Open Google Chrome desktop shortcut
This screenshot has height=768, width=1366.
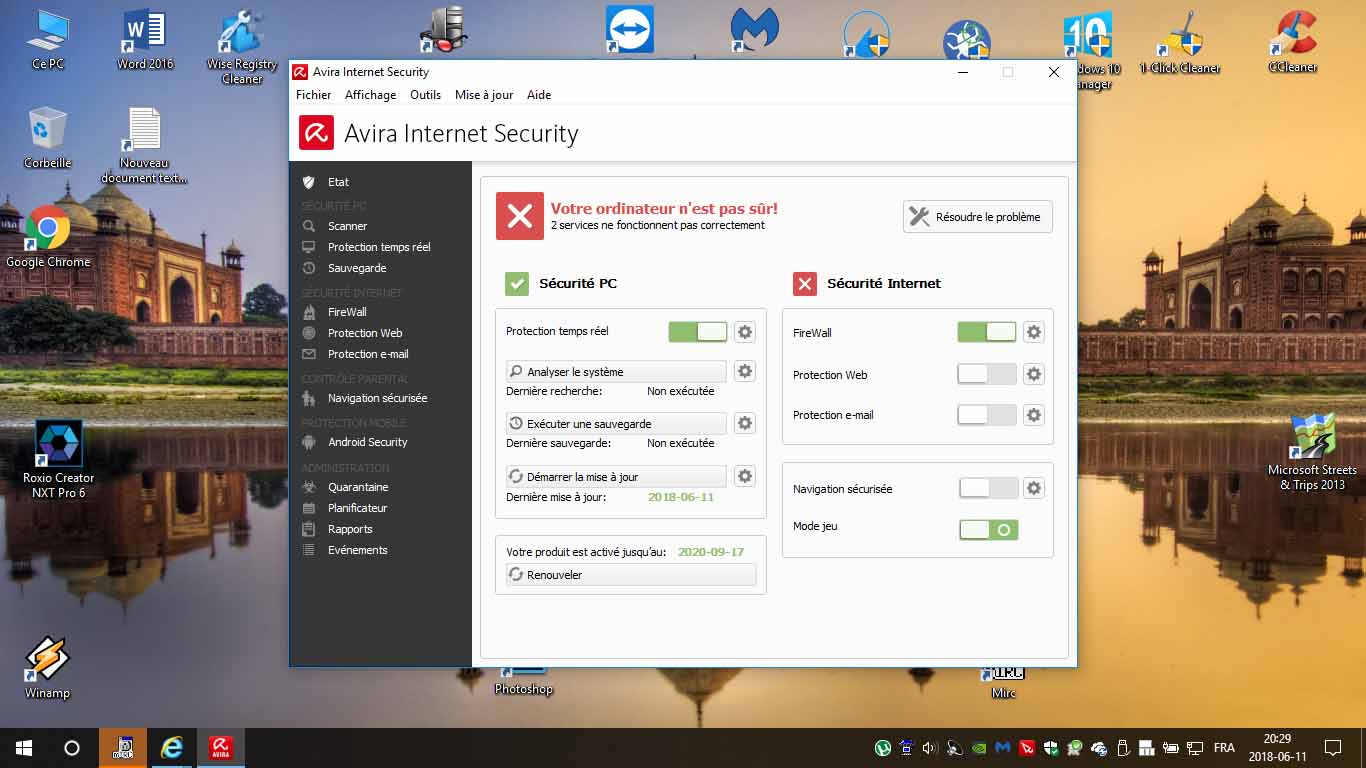coord(47,236)
